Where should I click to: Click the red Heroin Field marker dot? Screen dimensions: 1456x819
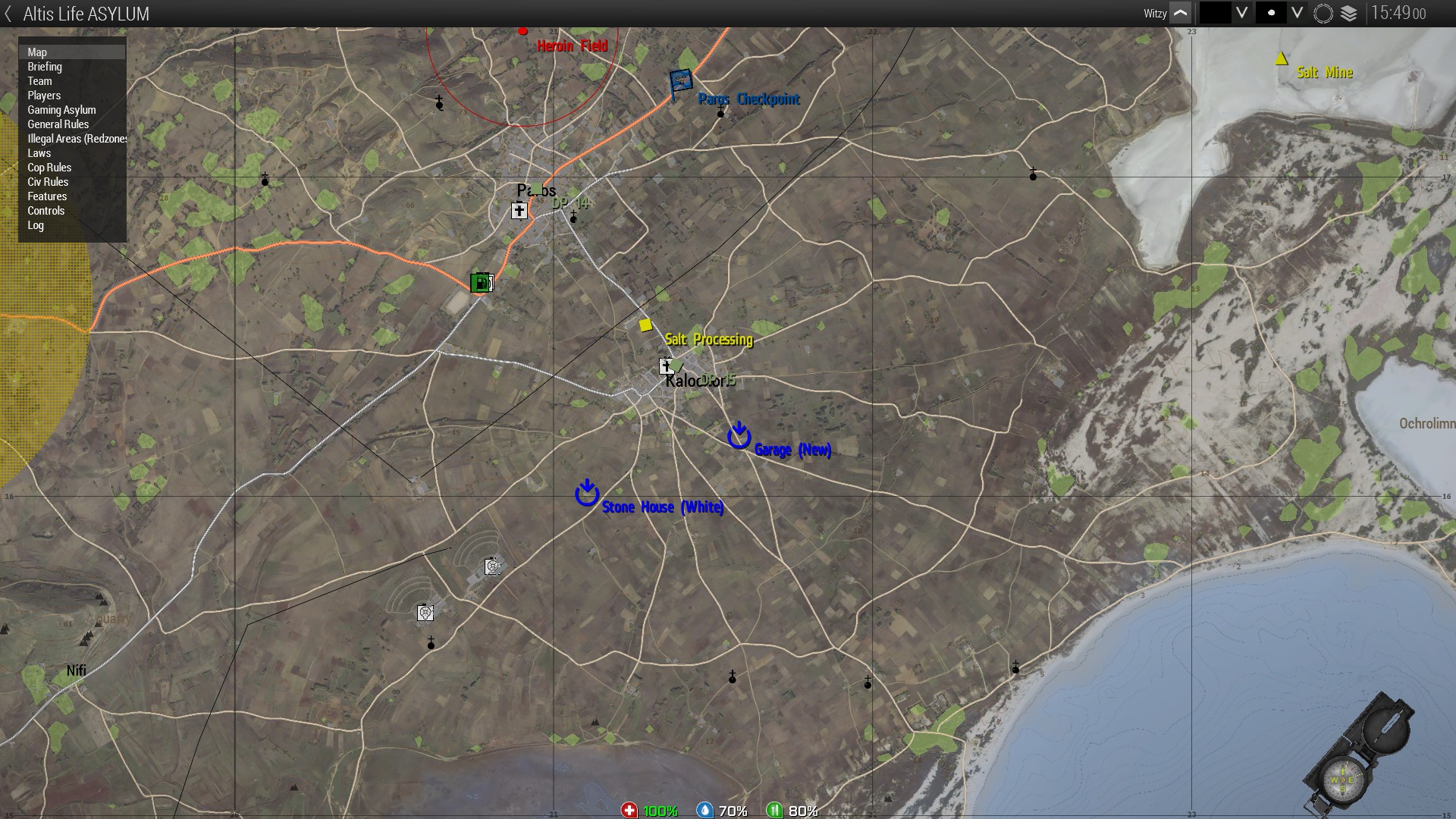tap(522, 30)
